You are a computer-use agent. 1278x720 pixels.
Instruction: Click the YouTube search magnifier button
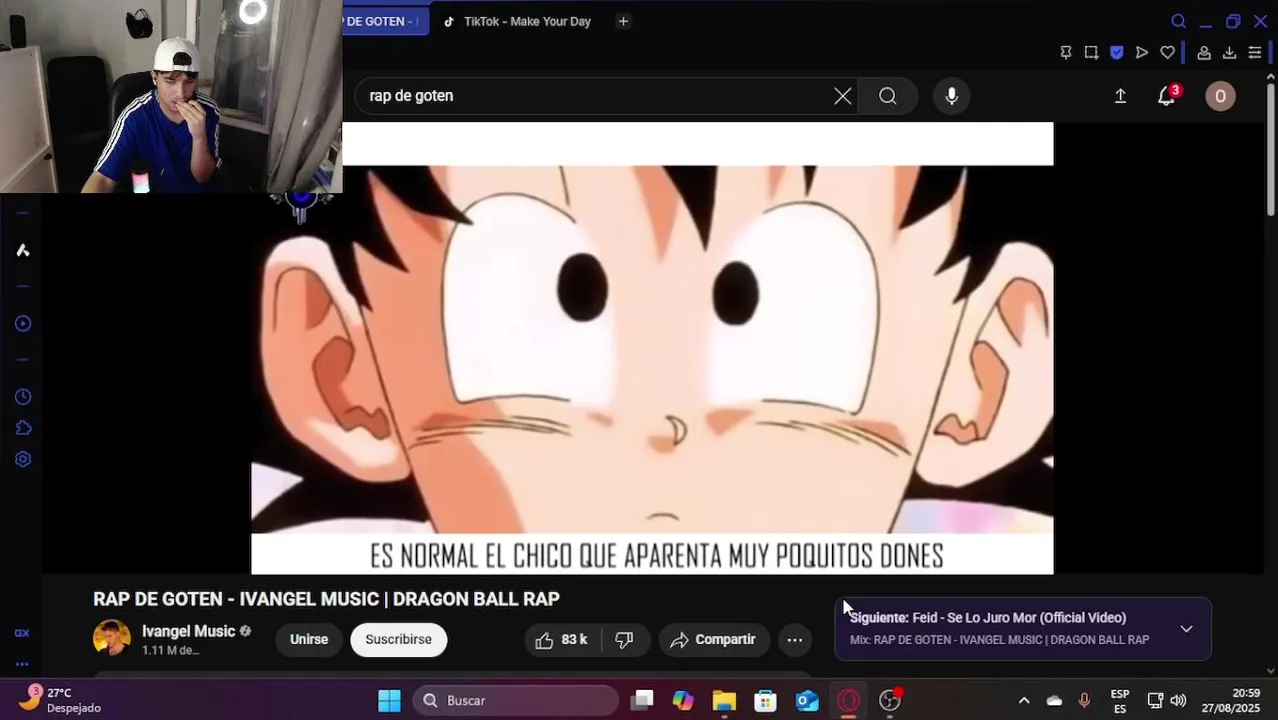(x=888, y=96)
